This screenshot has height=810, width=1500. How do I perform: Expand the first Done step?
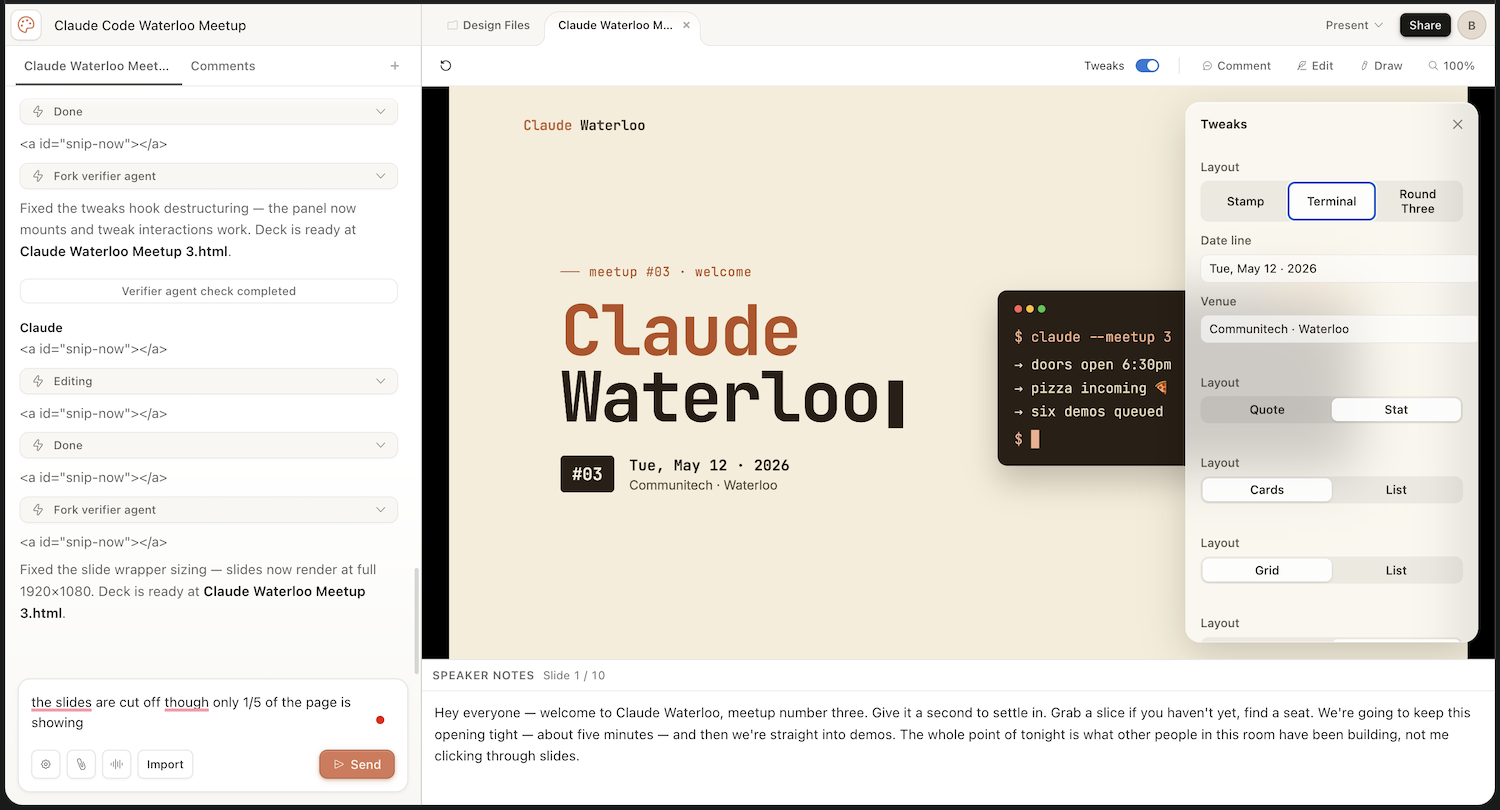(209, 112)
